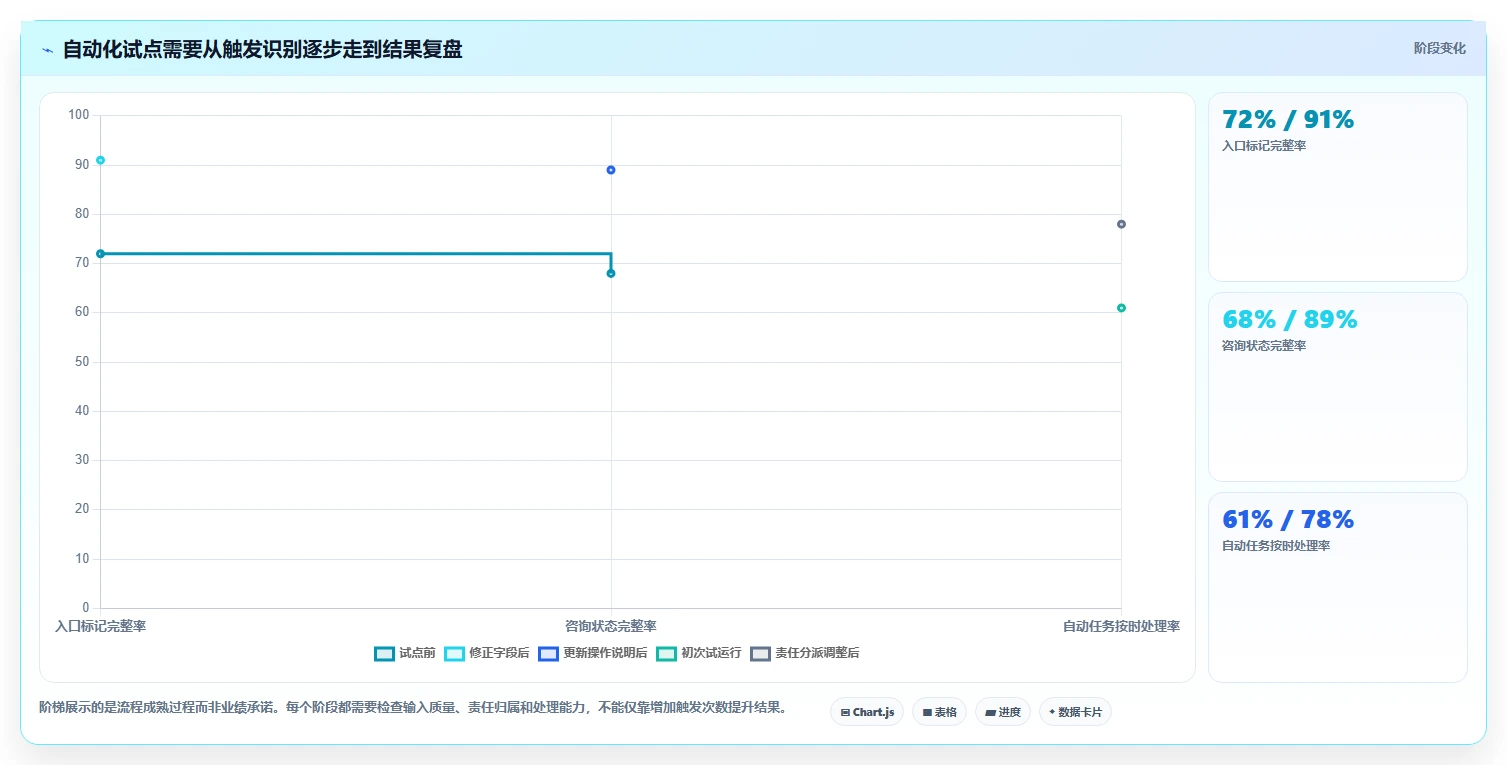The width and height of the screenshot is (1507, 765).
Task: Click the y-axis value 50
Action: pos(82,362)
